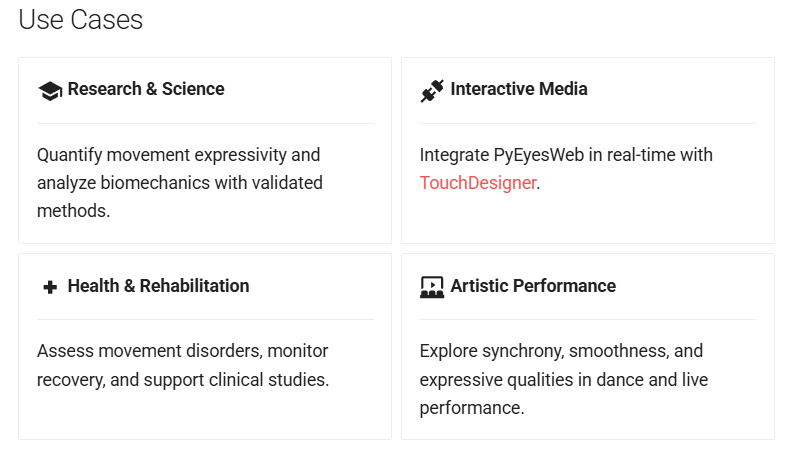Open the TouchDesigner link
Viewport: 795px width, 452px height.
pyautogui.click(x=478, y=183)
